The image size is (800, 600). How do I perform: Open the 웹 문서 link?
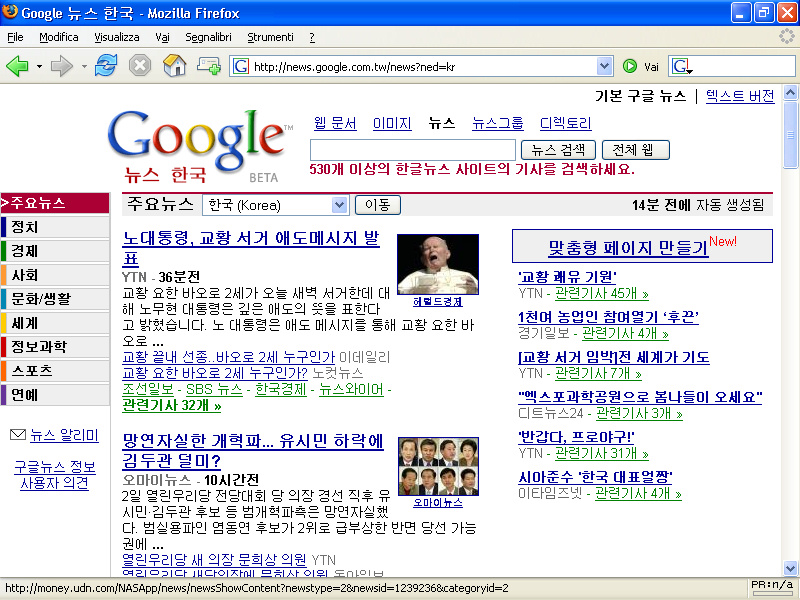point(335,123)
